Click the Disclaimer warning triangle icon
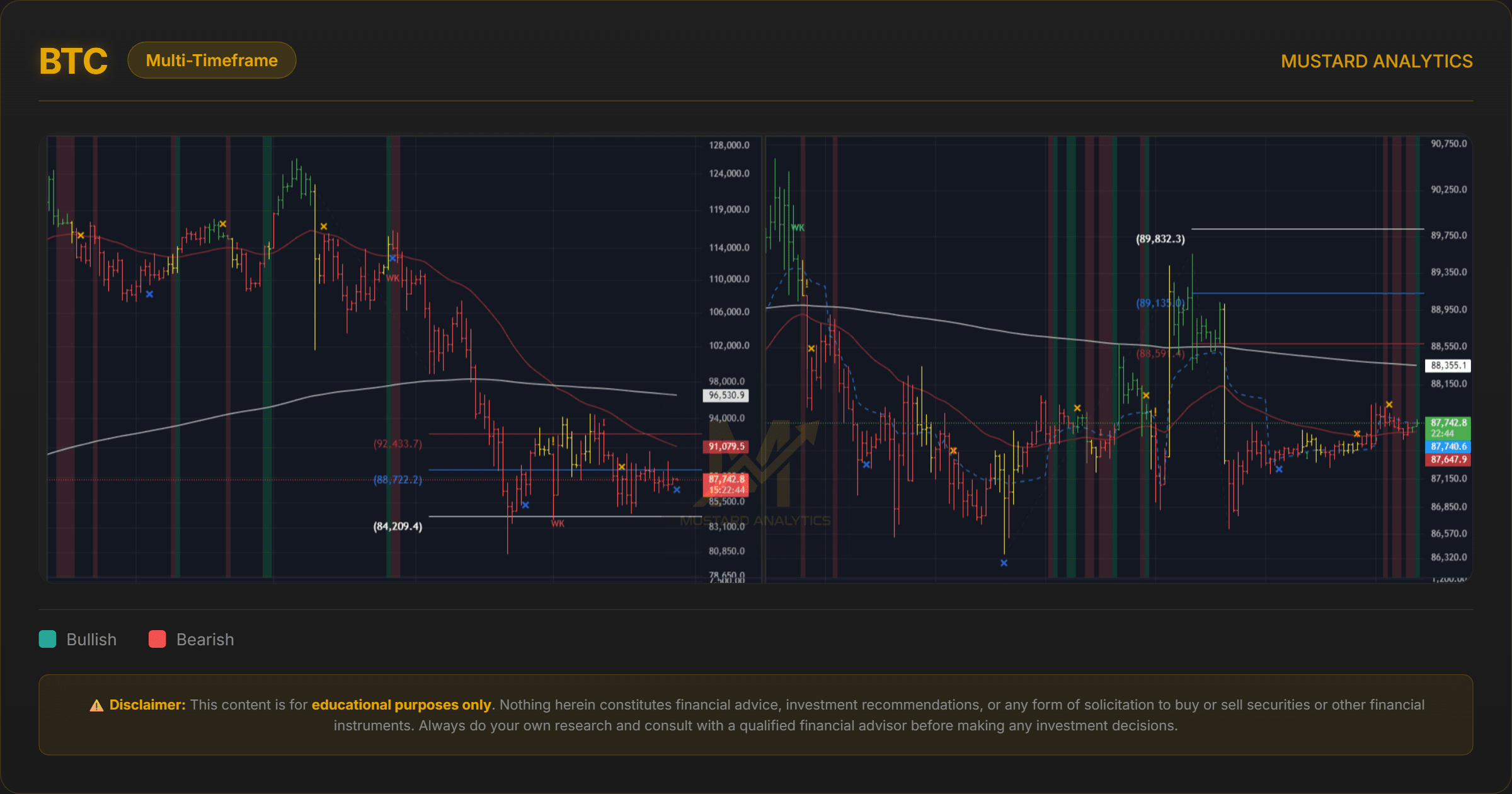Screen dimensions: 1512x794 coord(96,705)
